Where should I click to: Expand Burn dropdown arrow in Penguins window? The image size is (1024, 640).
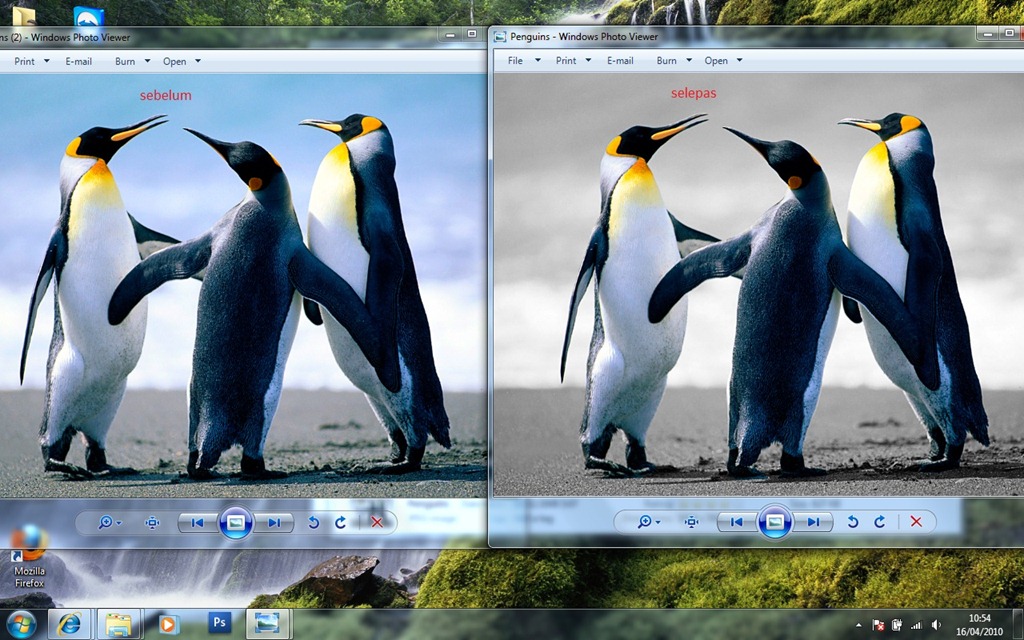689,60
